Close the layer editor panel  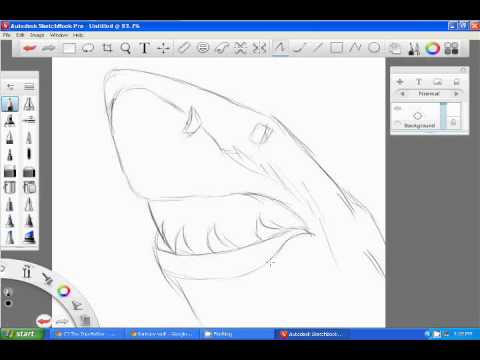click(x=463, y=70)
